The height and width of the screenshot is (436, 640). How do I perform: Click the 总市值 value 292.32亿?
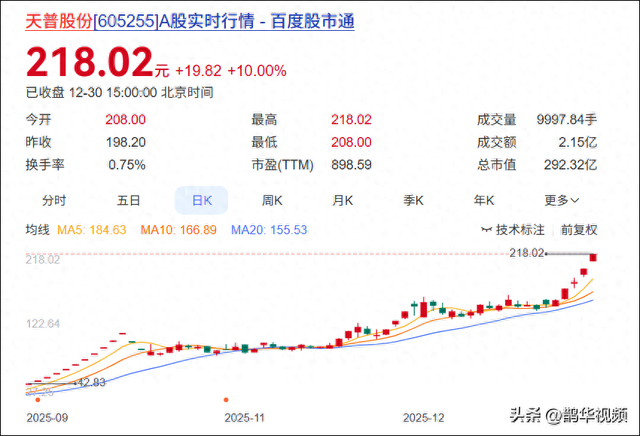(570, 165)
